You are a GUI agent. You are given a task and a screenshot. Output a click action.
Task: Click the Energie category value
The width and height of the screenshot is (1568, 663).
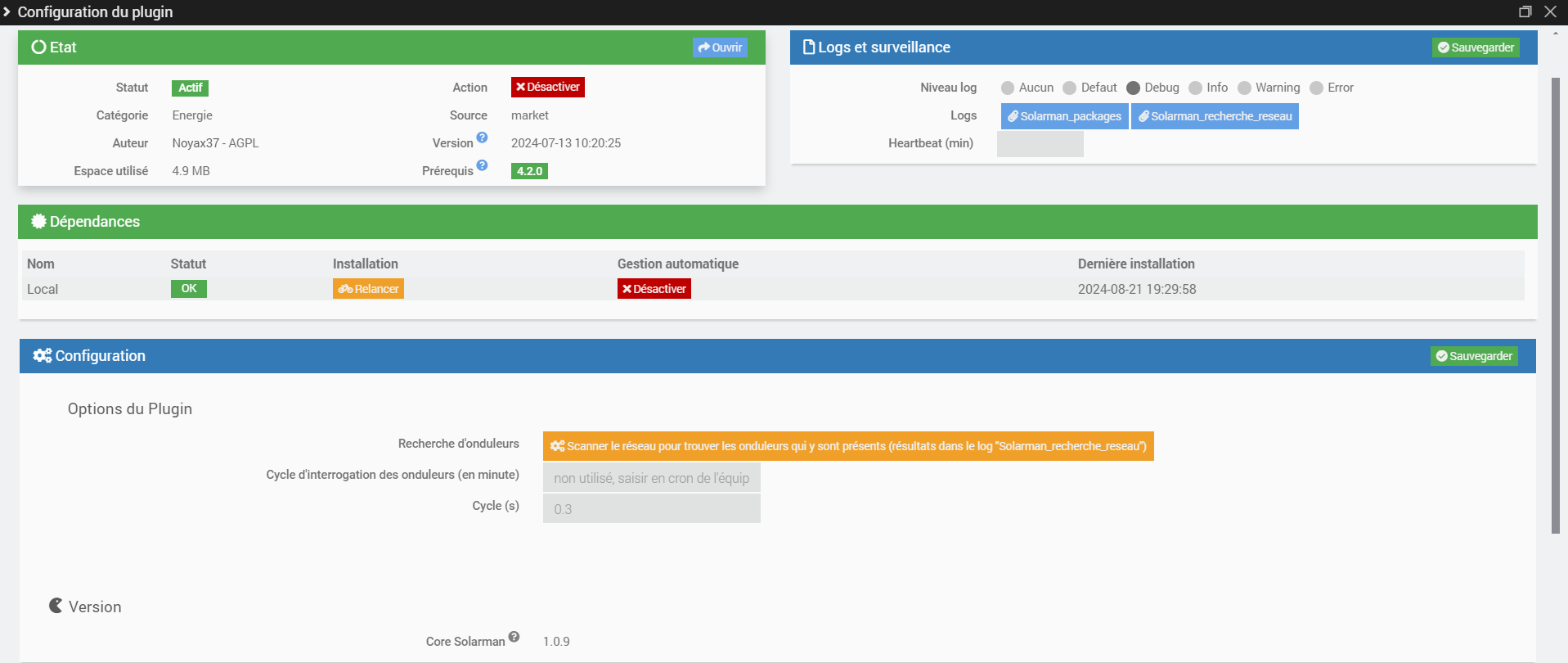(x=192, y=115)
